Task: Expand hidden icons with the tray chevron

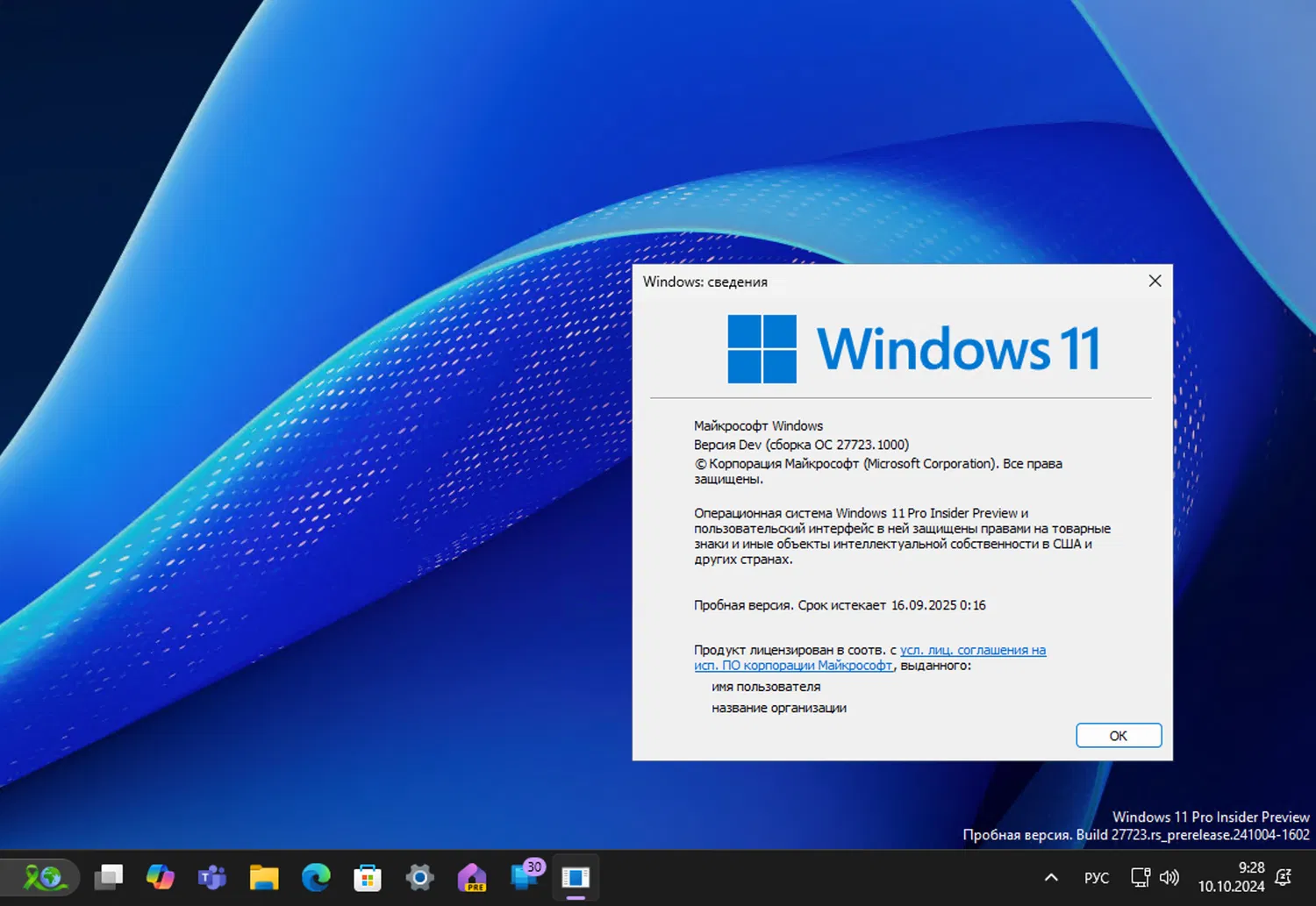Action: click(x=1050, y=877)
